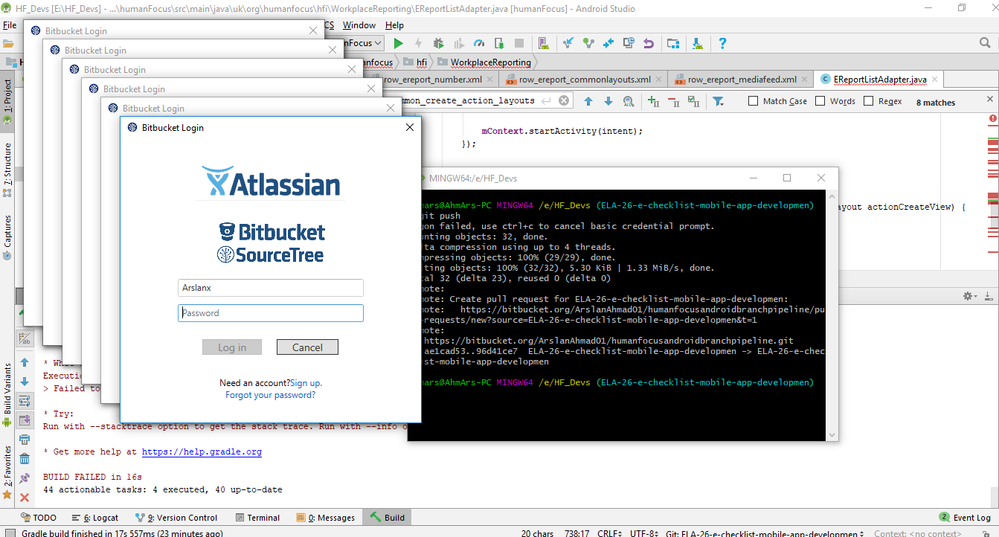The height and width of the screenshot is (537, 999).
Task: Click the Forgot your password link
Action: [270, 395]
